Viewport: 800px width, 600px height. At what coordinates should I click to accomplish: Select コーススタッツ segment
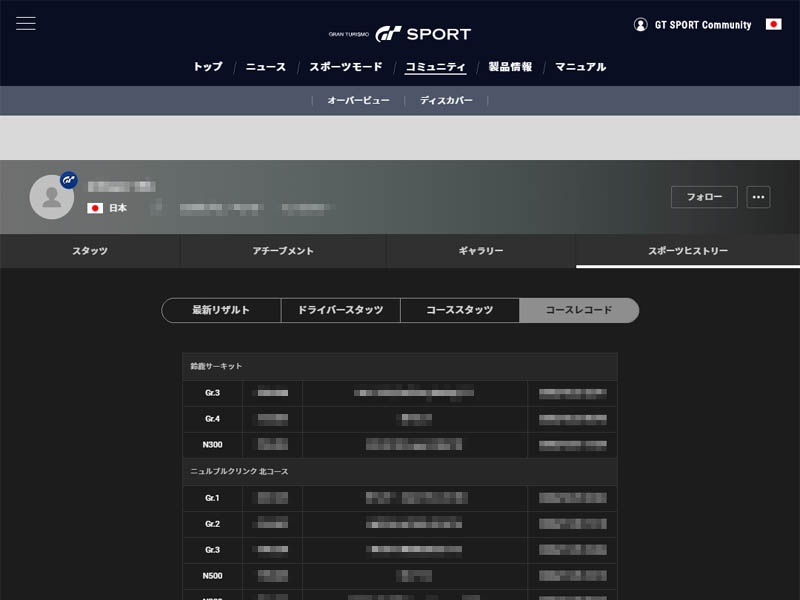click(460, 310)
